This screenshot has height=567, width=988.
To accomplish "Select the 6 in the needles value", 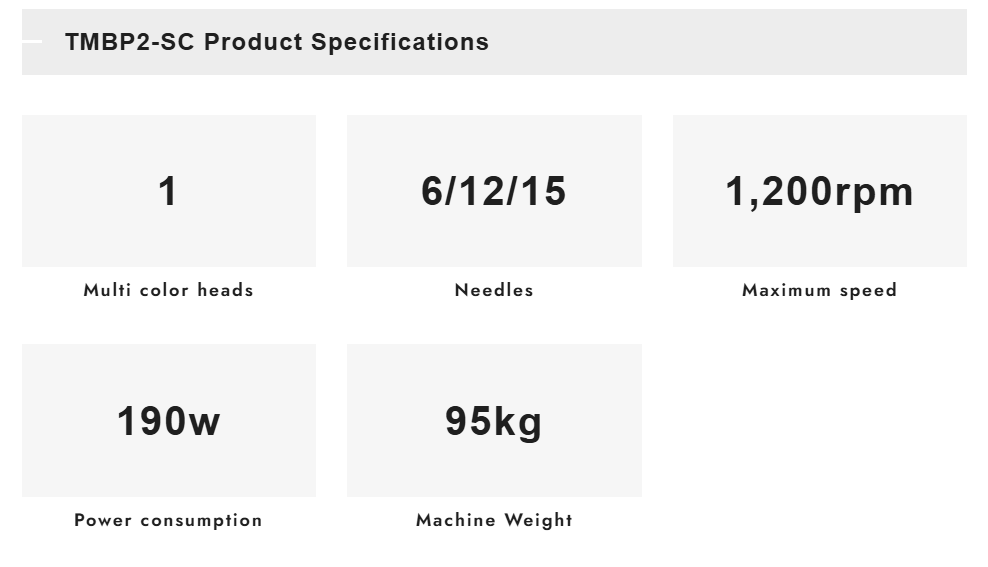I will 432,191.
